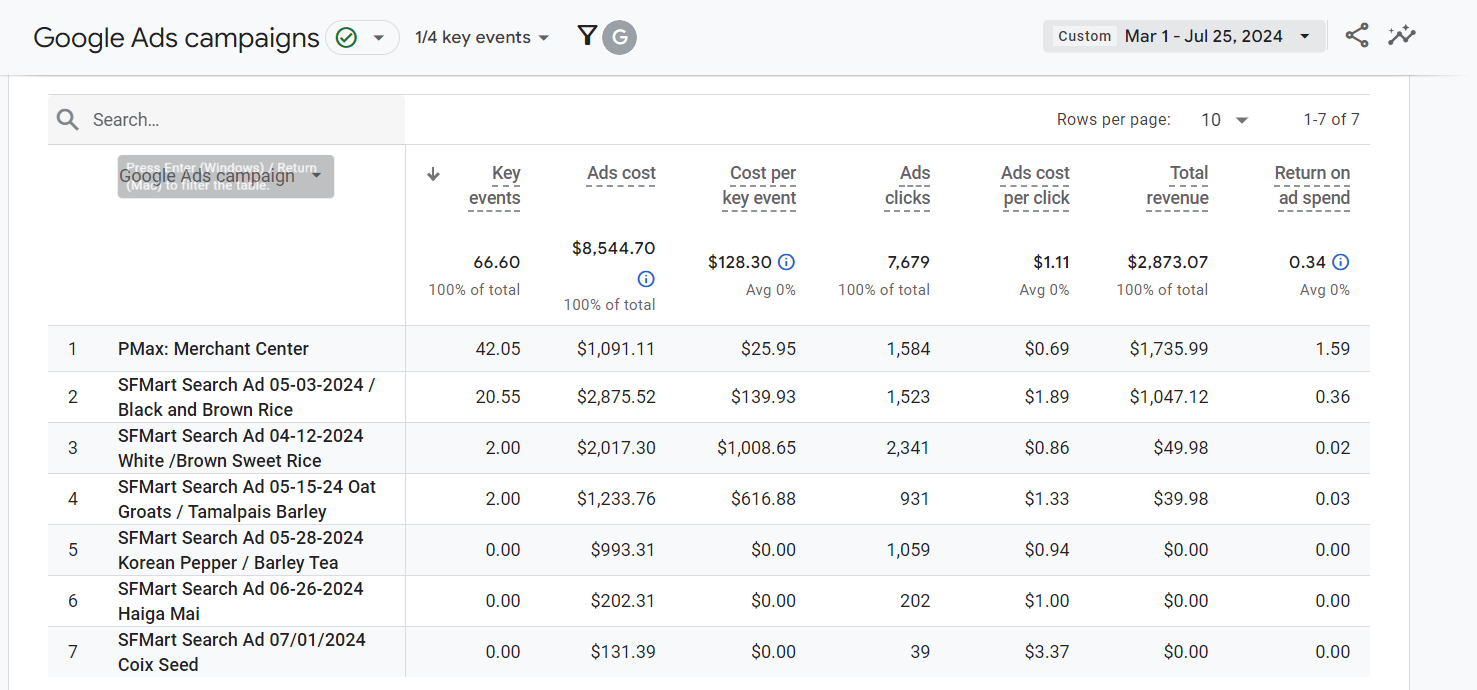
Task: Sort table by Key events column
Action: (x=495, y=185)
